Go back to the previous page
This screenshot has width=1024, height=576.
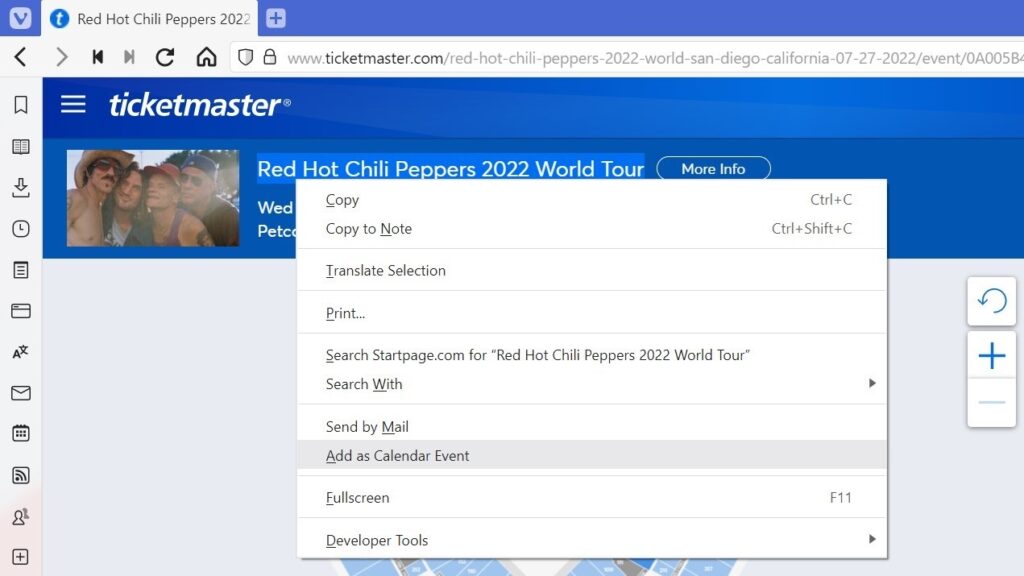21,57
